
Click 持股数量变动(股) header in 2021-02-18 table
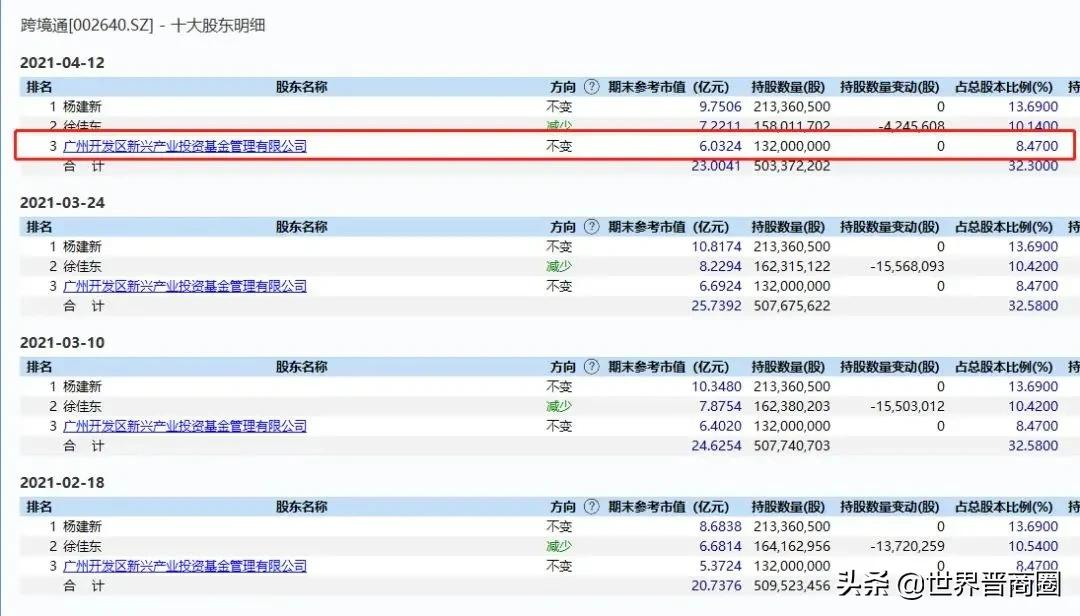pyautogui.click(x=889, y=506)
